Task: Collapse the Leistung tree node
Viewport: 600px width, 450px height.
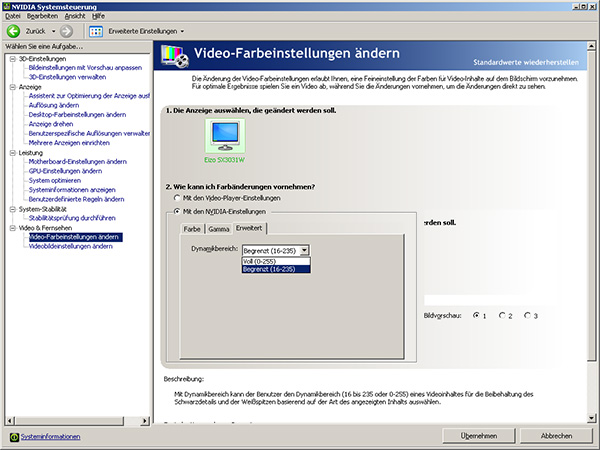Action: pos(11,153)
